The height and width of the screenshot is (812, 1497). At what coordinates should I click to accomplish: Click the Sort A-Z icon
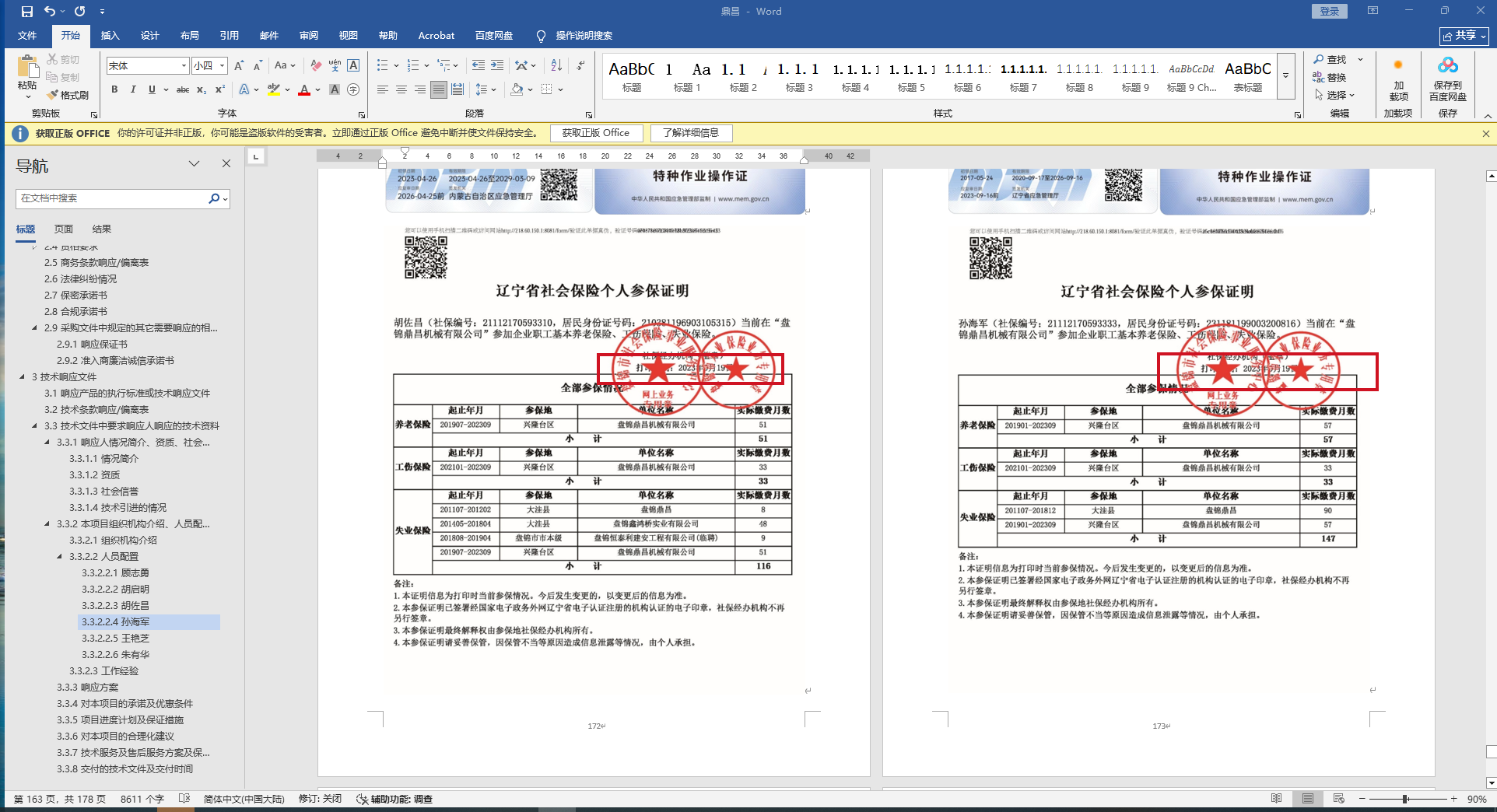556,66
